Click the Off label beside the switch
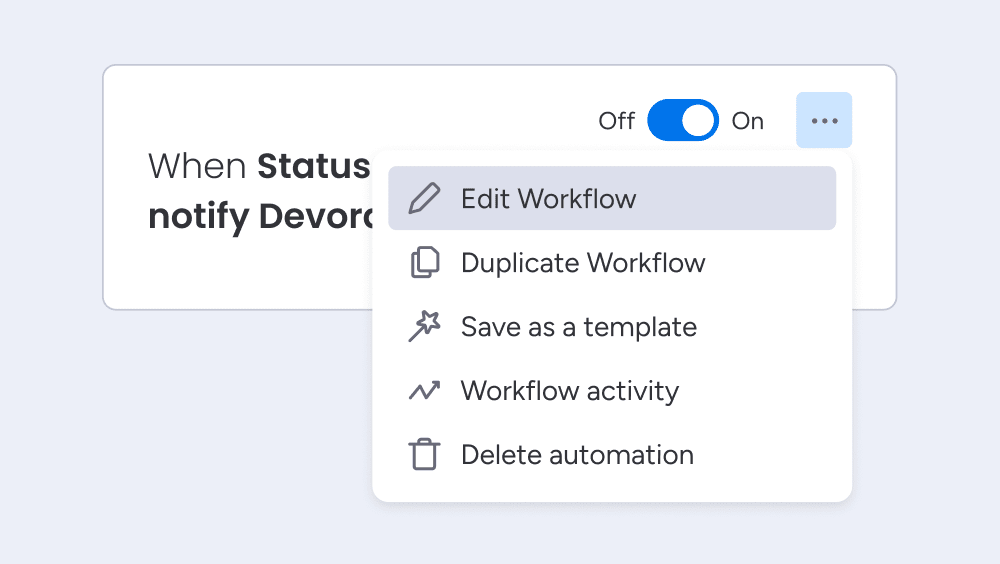 click(x=617, y=121)
